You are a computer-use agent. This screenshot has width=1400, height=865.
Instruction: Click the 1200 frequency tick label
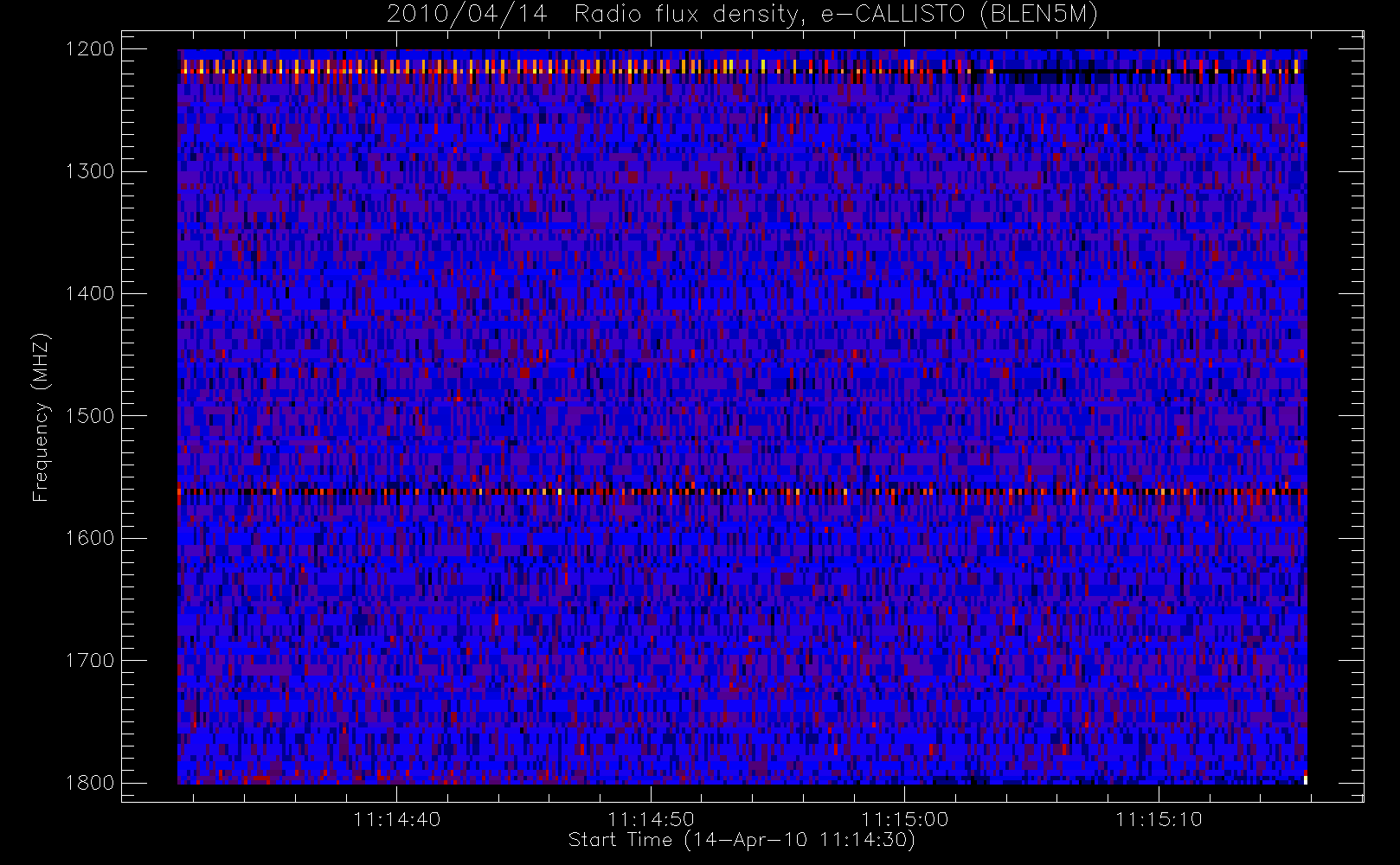90,49
